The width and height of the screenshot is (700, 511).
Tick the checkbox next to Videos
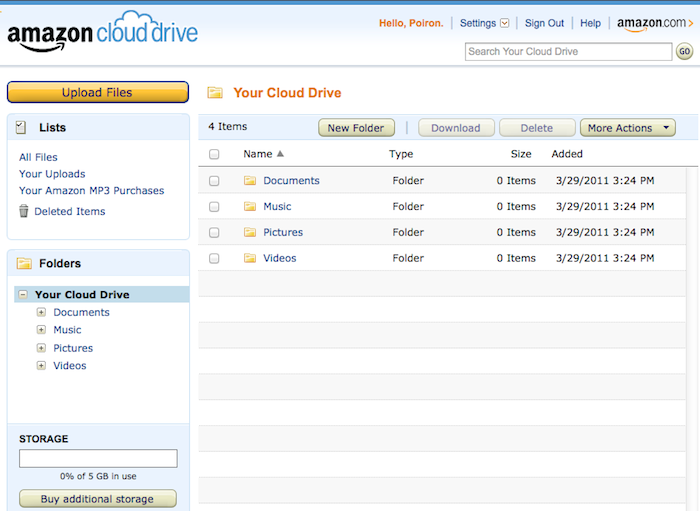214,259
